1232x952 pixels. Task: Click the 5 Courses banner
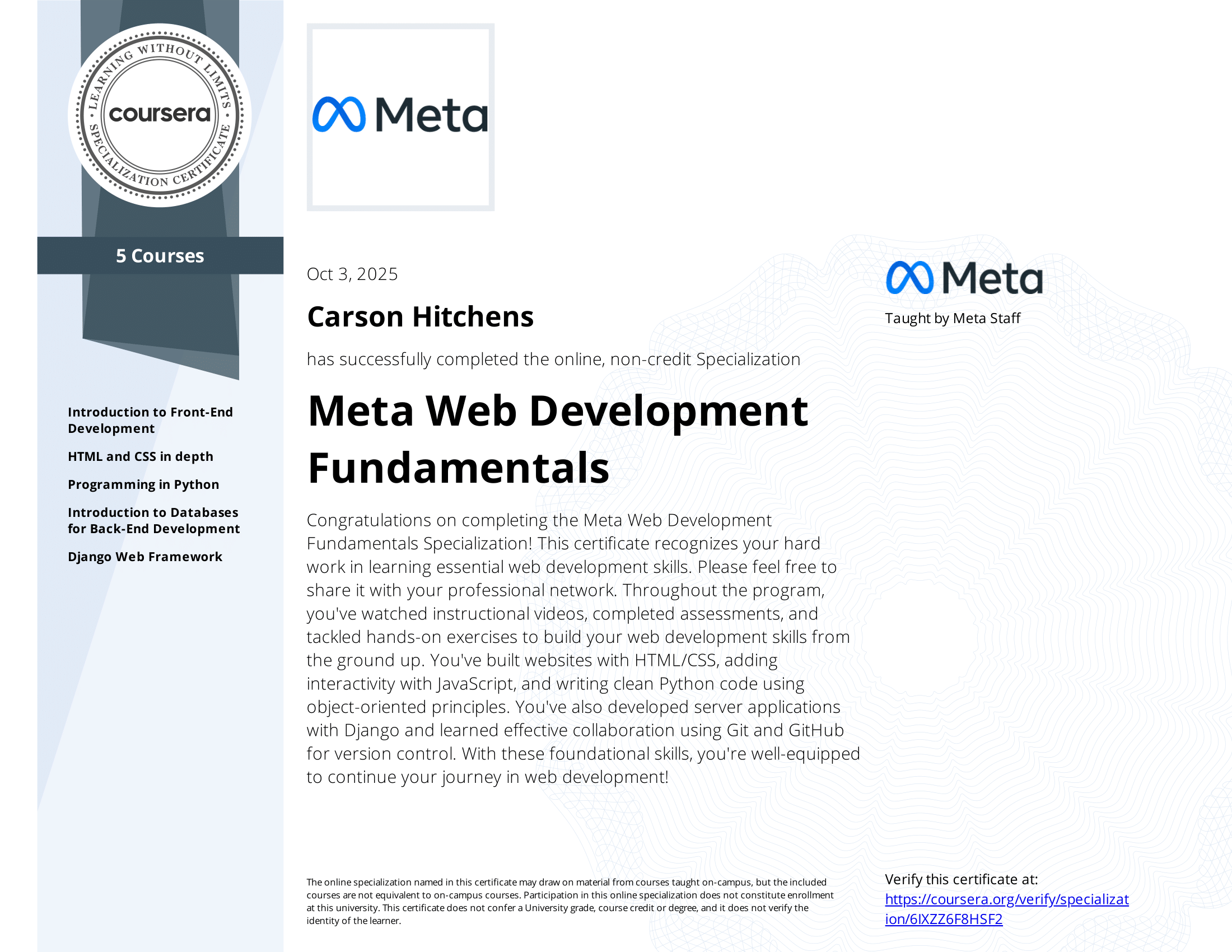pos(160,256)
